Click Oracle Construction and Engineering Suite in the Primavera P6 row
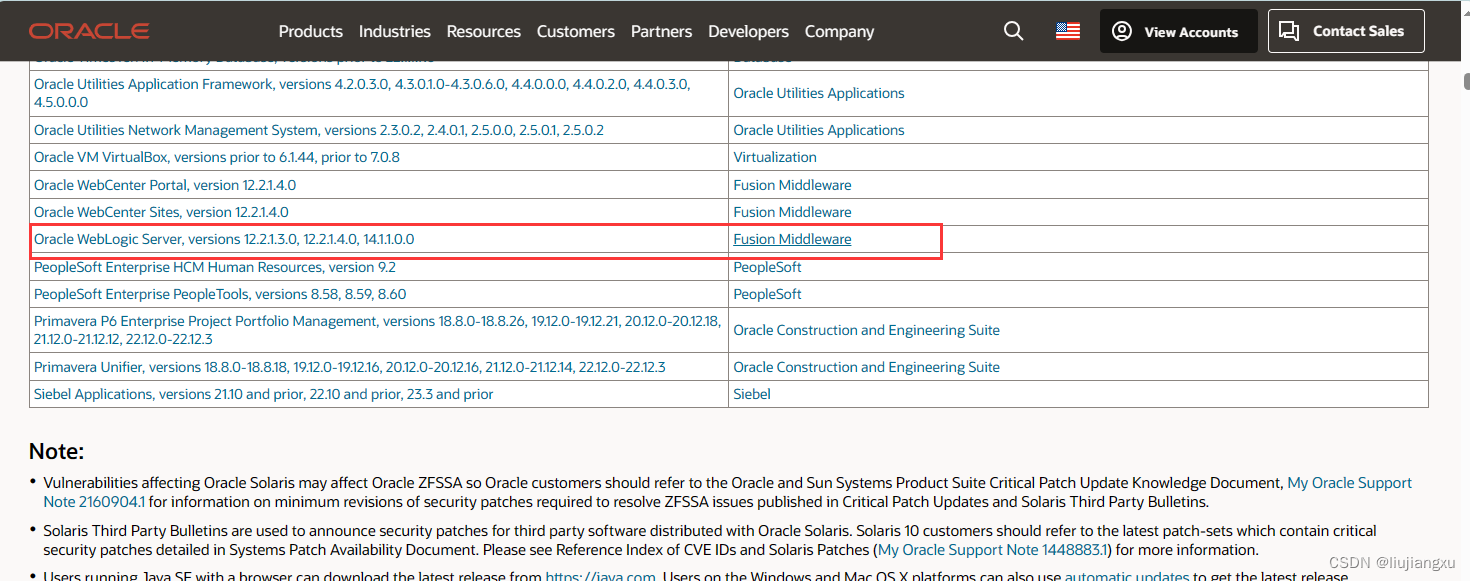 (867, 330)
